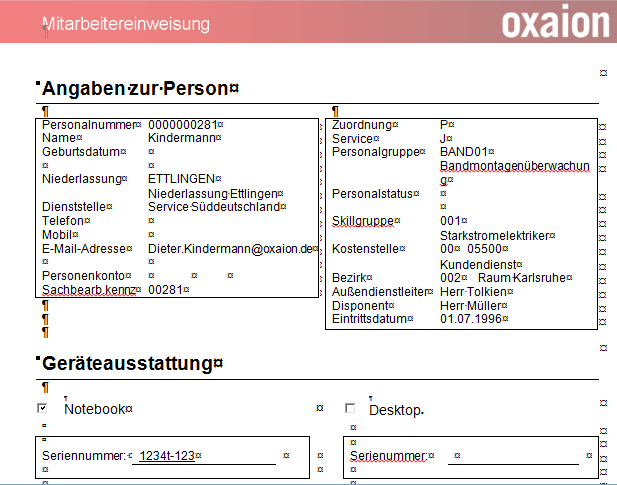Click the empty Desktop Seriennummer field

[x=513, y=456]
